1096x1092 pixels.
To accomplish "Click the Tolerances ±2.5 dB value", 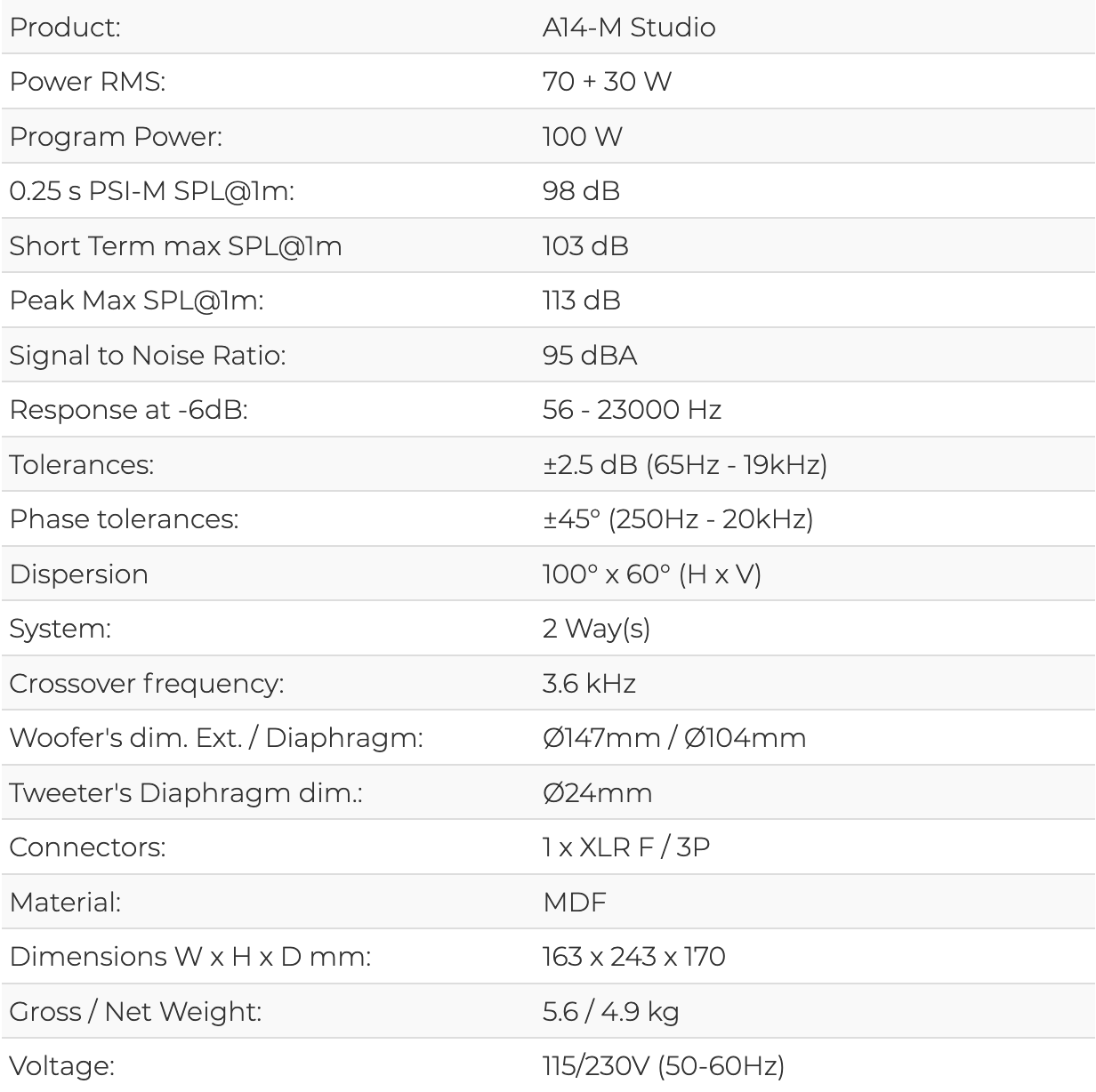I will coord(685,465).
